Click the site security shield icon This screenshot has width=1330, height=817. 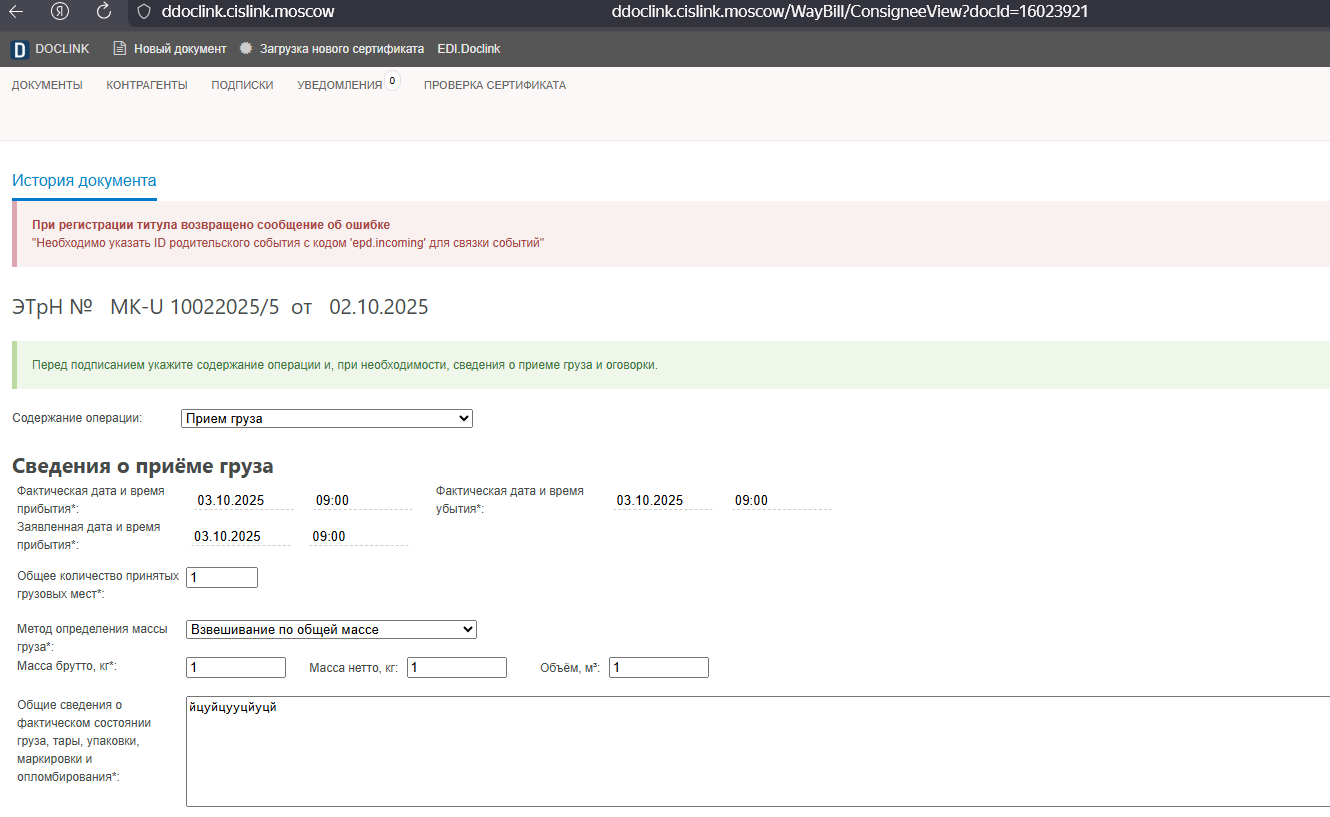pos(143,12)
